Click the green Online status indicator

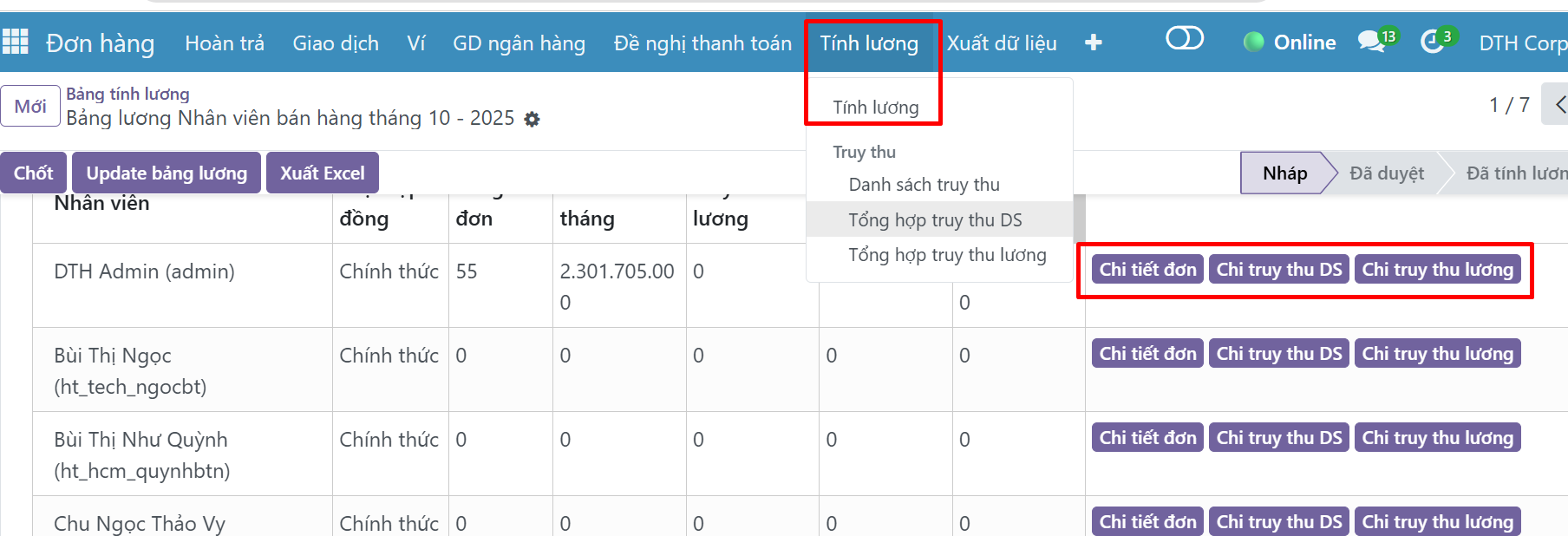(1290, 42)
